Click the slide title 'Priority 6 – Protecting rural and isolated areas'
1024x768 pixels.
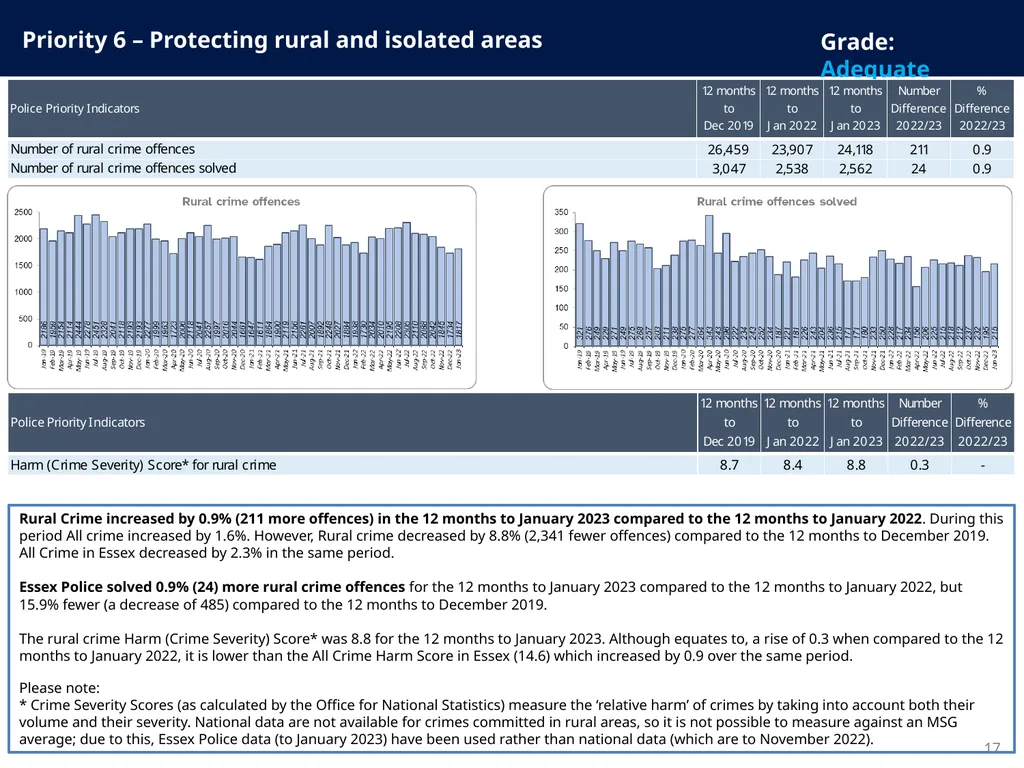tap(282, 40)
